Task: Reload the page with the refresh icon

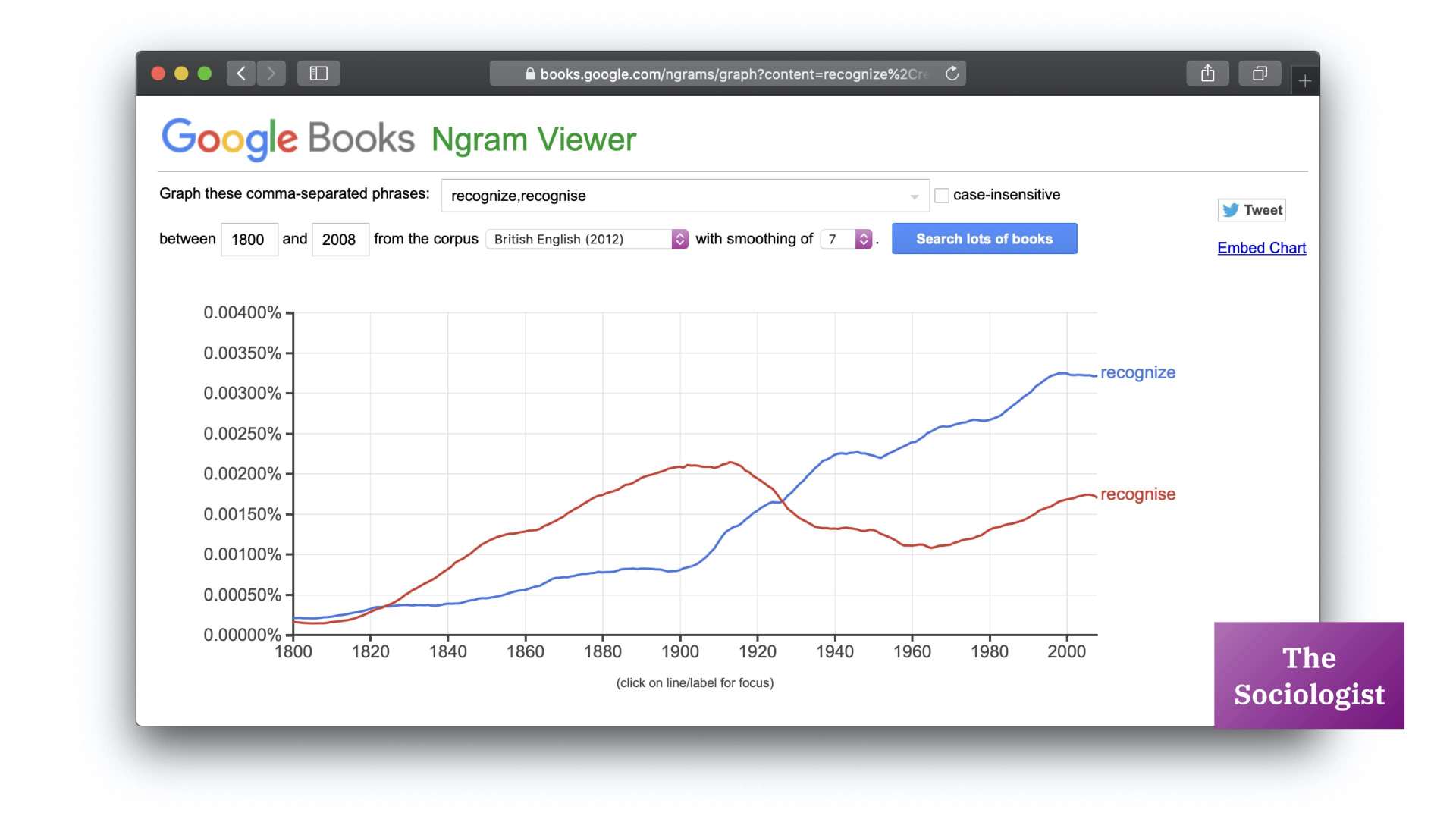Action: (x=952, y=74)
